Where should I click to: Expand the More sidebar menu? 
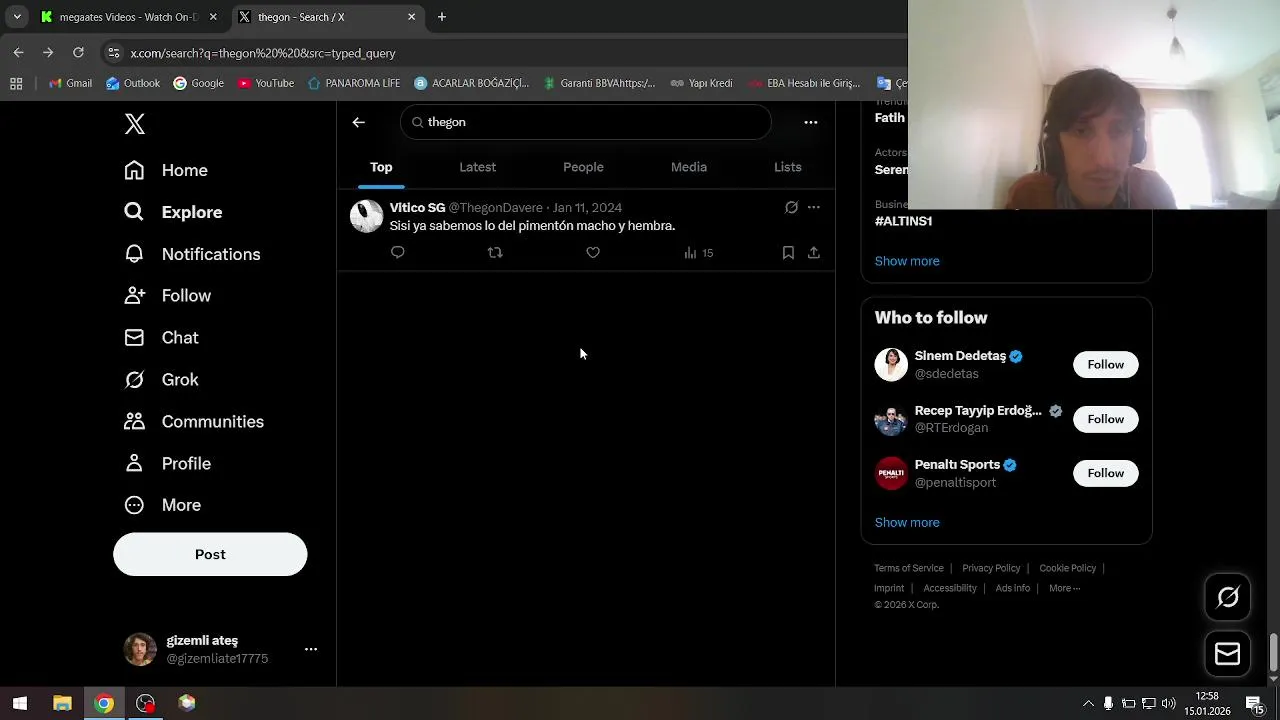click(x=162, y=505)
